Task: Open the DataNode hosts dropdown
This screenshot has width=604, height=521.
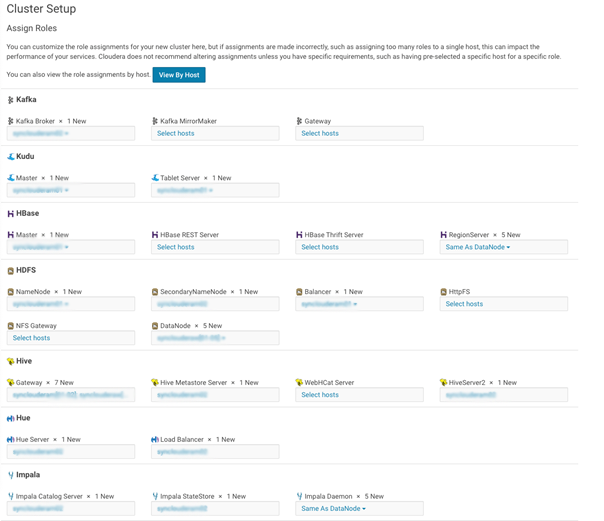Action: [x=191, y=338]
